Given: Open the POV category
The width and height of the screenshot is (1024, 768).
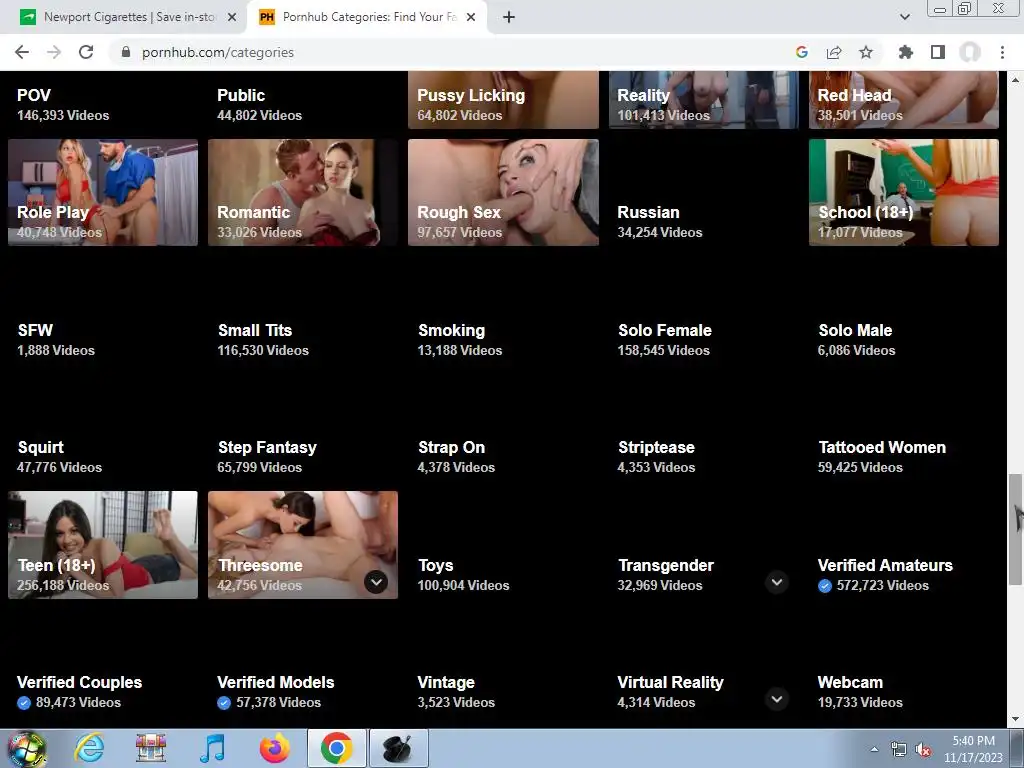Looking at the screenshot, I should (34, 95).
